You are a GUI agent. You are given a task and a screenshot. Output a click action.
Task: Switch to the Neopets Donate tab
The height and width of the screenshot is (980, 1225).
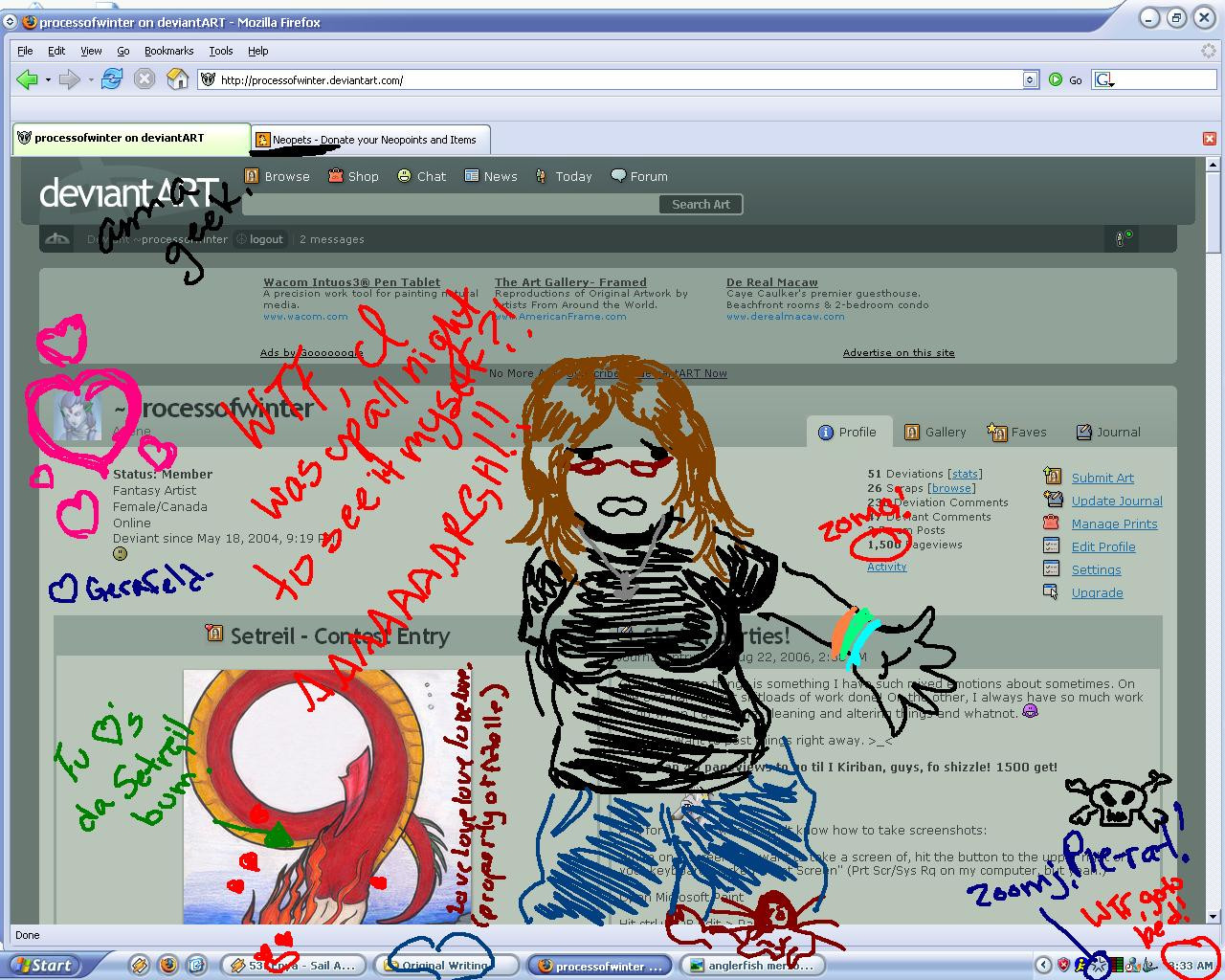coord(371,140)
